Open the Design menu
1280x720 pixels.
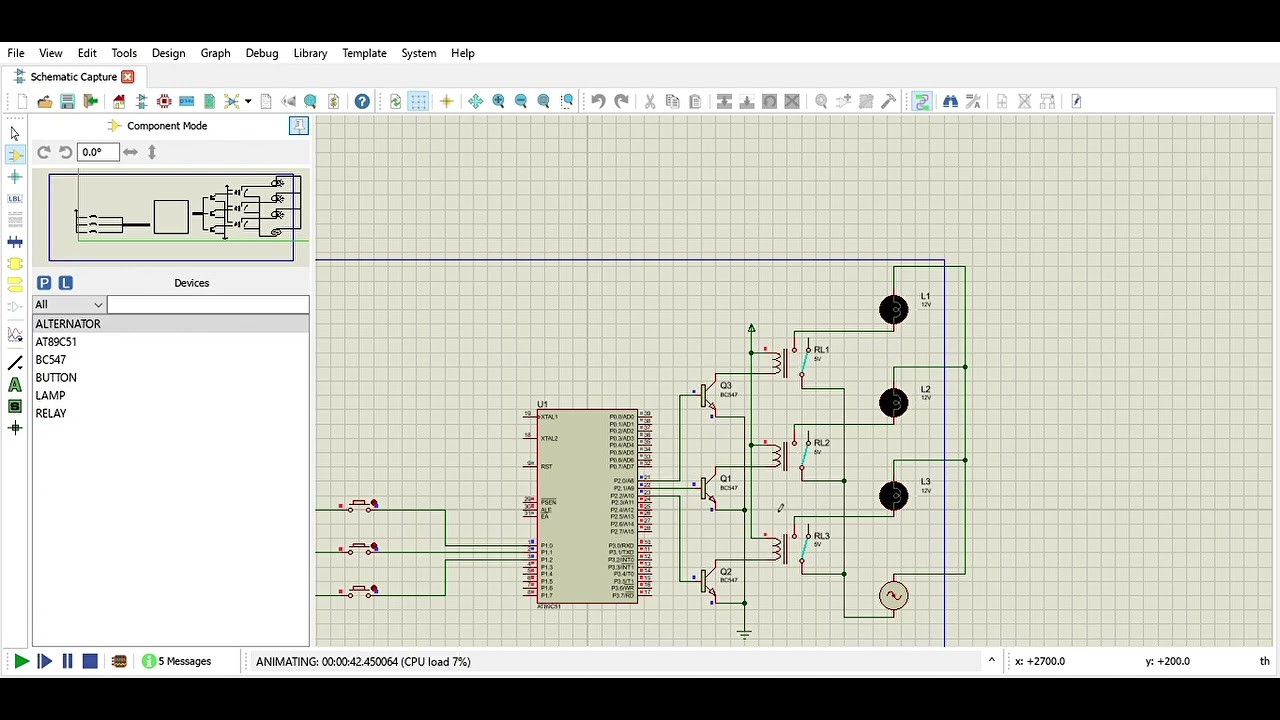pyautogui.click(x=168, y=53)
